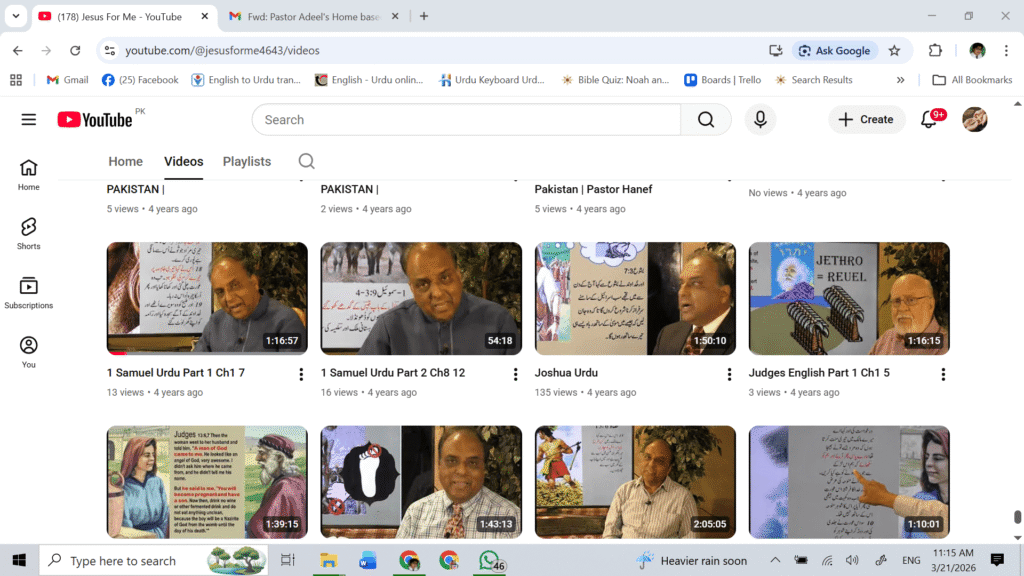Image resolution: width=1024 pixels, height=576 pixels.
Task: Open the notifications bell
Action: click(x=929, y=120)
